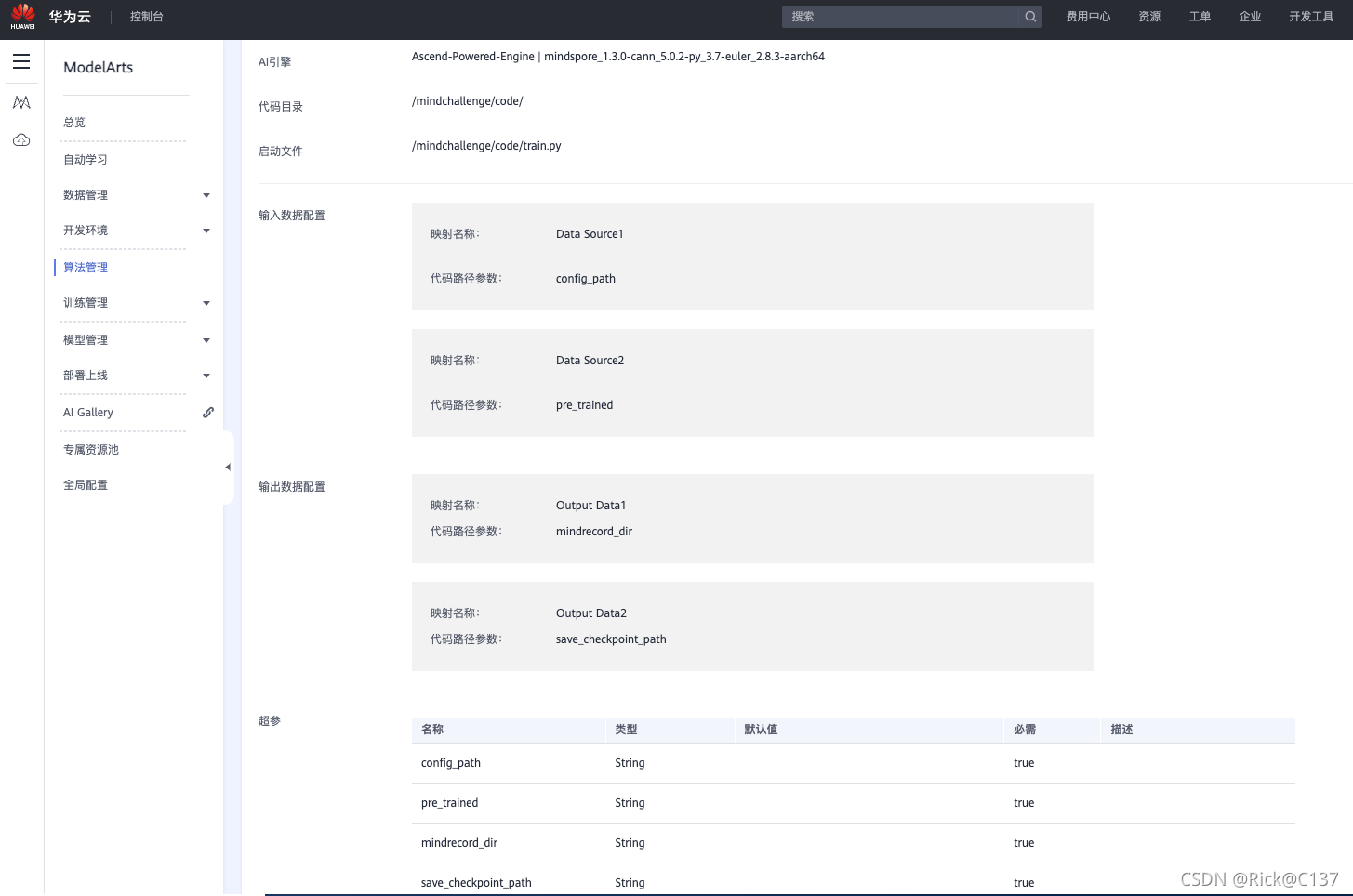The image size is (1353, 896).
Task: Click Output Data2 mapping name
Action: tap(591, 613)
